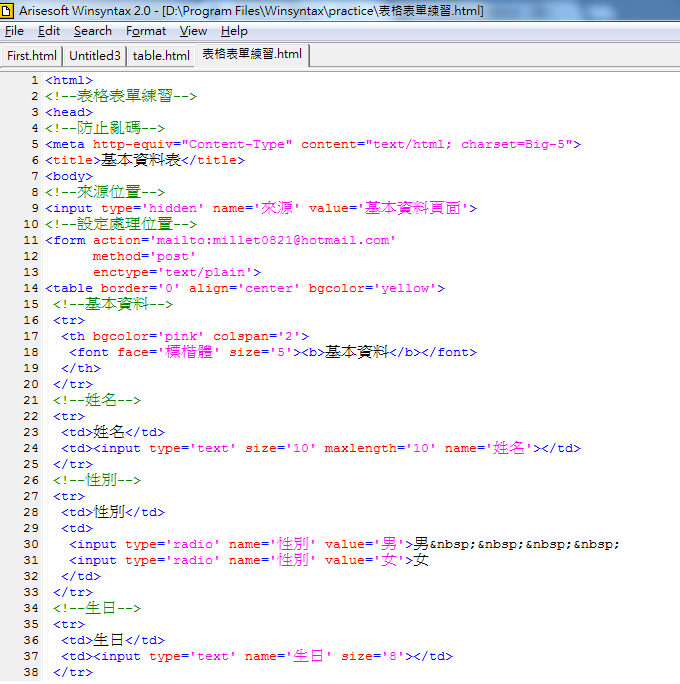Click the &nbsp; sequence on line 30
The width and height of the screenshot is (680, 684).
525,545
